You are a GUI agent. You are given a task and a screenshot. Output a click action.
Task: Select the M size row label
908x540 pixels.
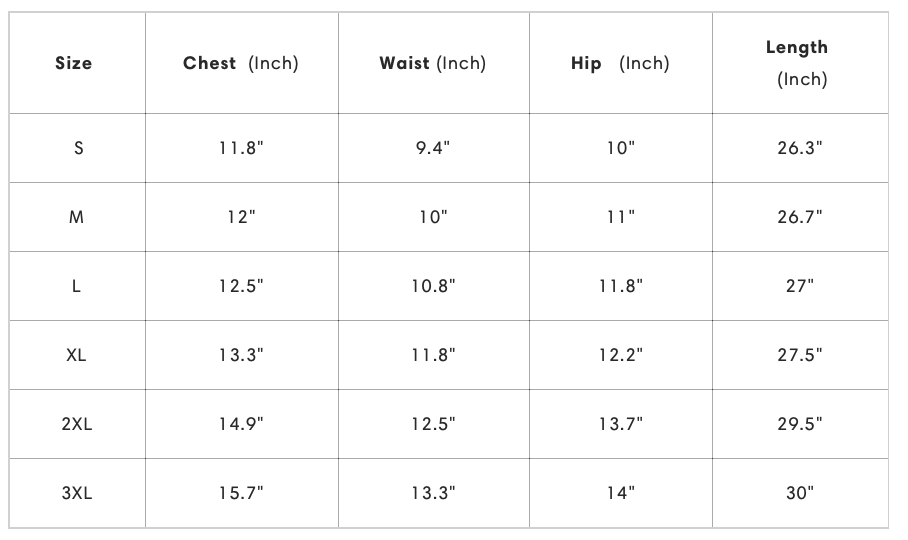click(x=76, y=217)
